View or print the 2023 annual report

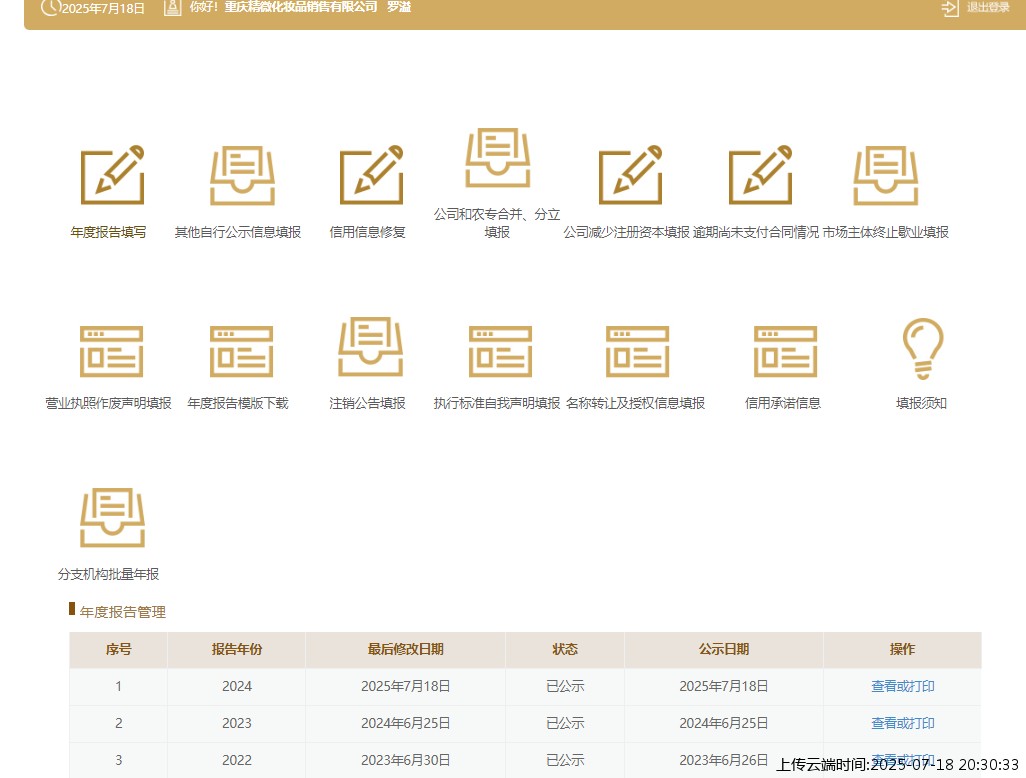(x=902, y=723)
